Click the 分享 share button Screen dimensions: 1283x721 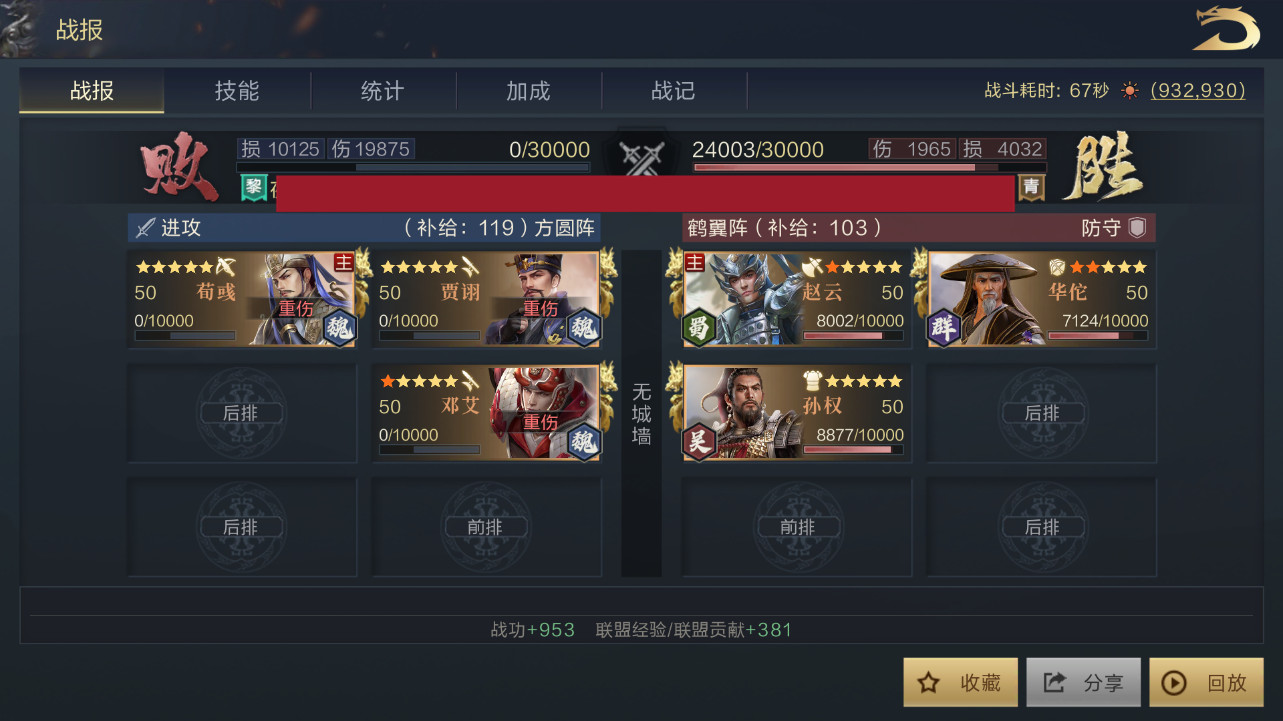pyautogui.click(x=1084, y=682)
